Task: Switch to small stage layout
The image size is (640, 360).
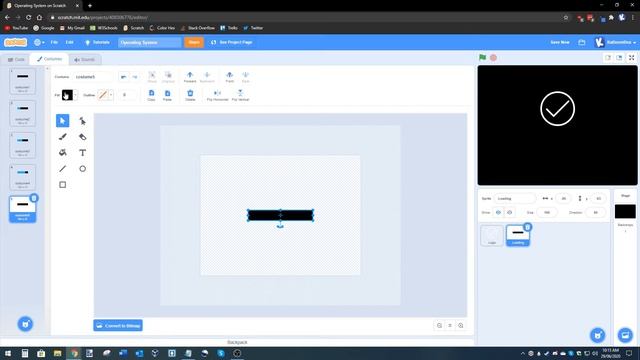Action: 608,58
